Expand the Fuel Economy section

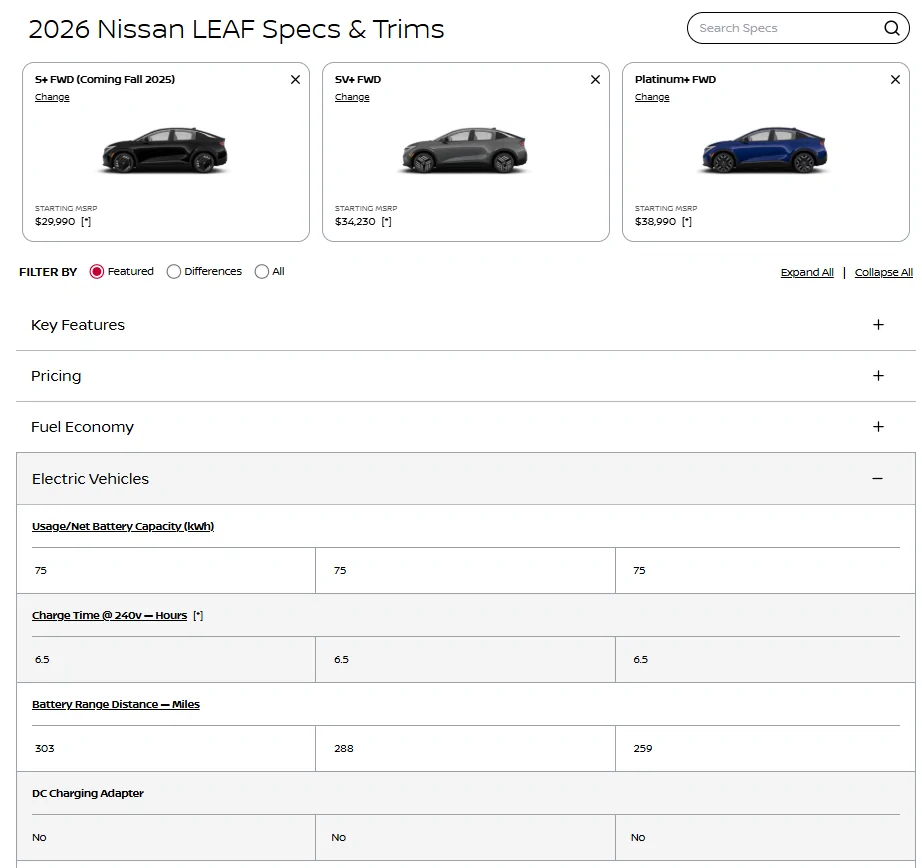click(878, 427)
